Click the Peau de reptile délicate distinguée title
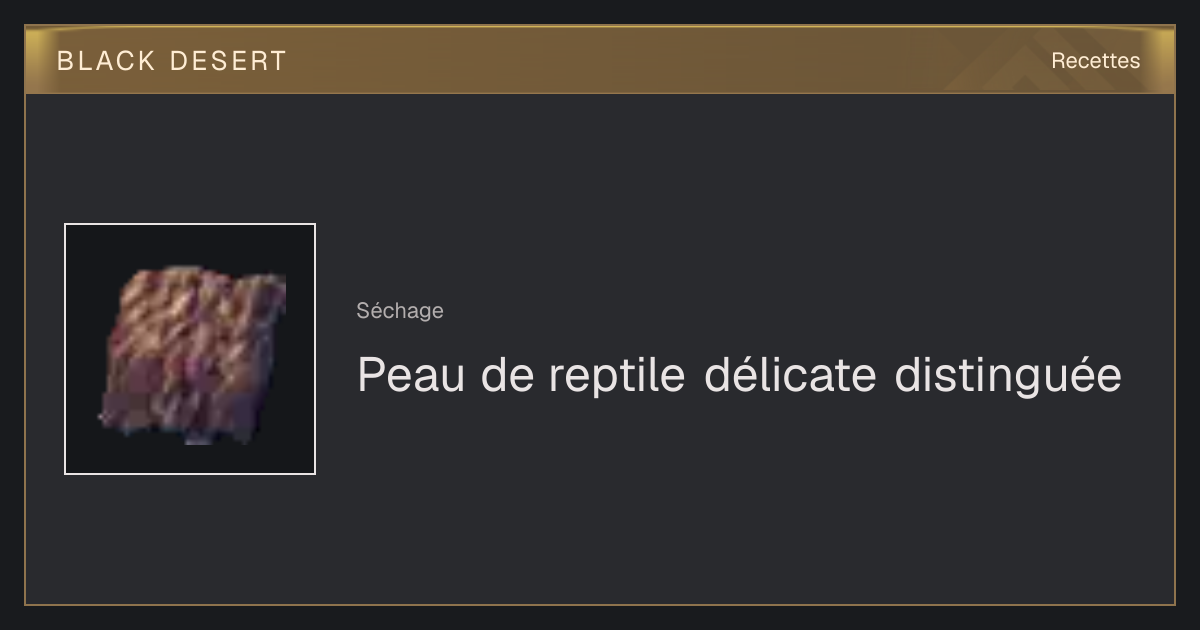This screenshot has height=630, width=1200. pyautogui.click(x=739, y=376)
